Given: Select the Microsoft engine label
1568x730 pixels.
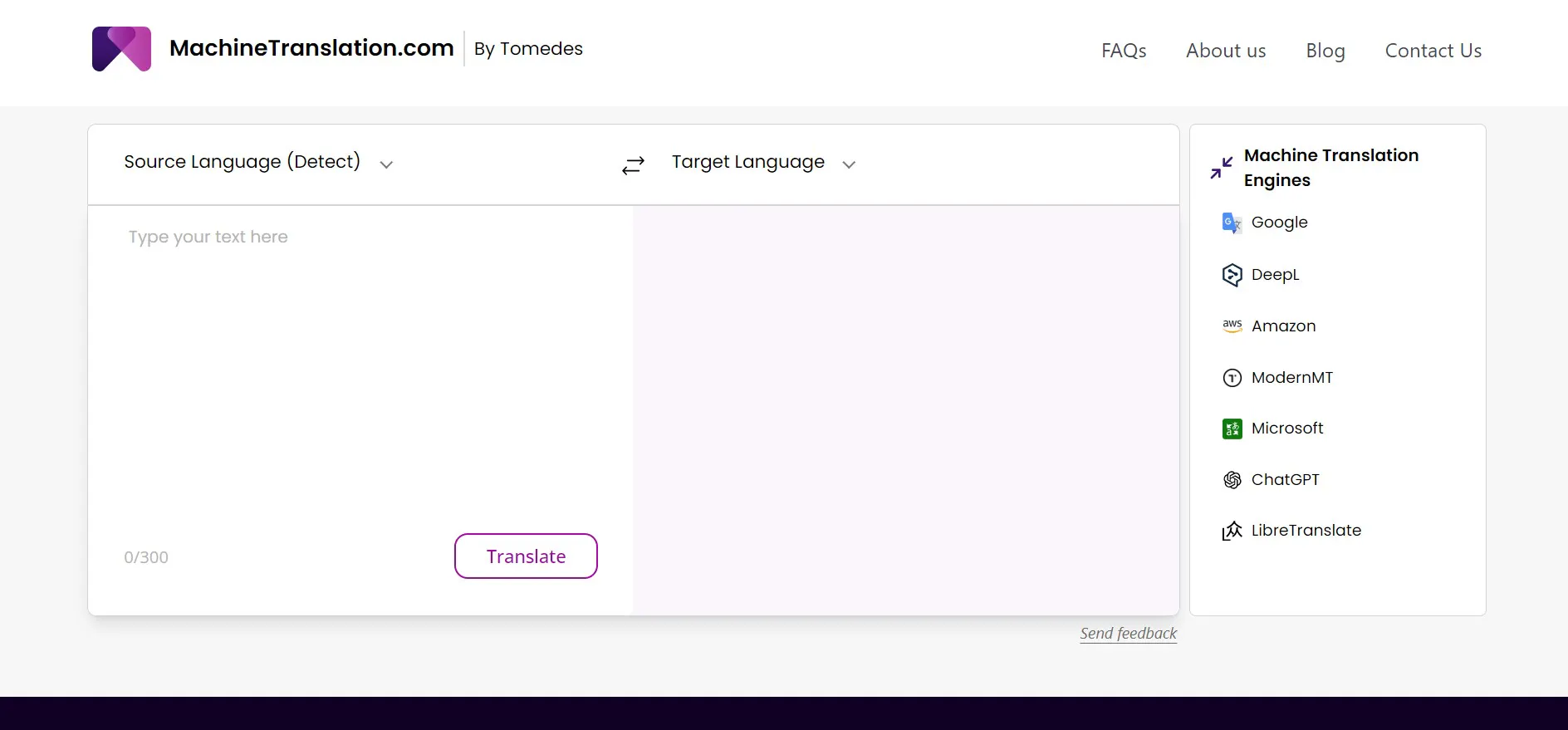Looking at the screenshot, I should (x=1287, y=429).
